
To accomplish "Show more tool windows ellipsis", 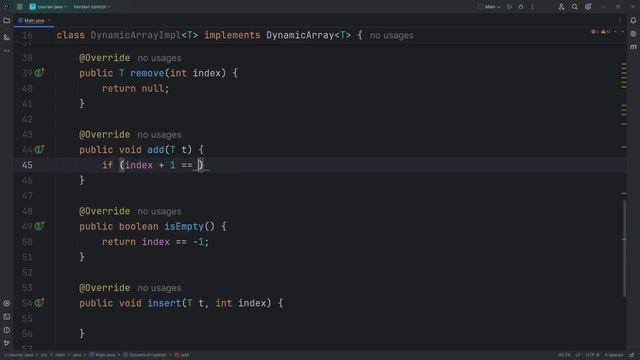I will [7, 51].
